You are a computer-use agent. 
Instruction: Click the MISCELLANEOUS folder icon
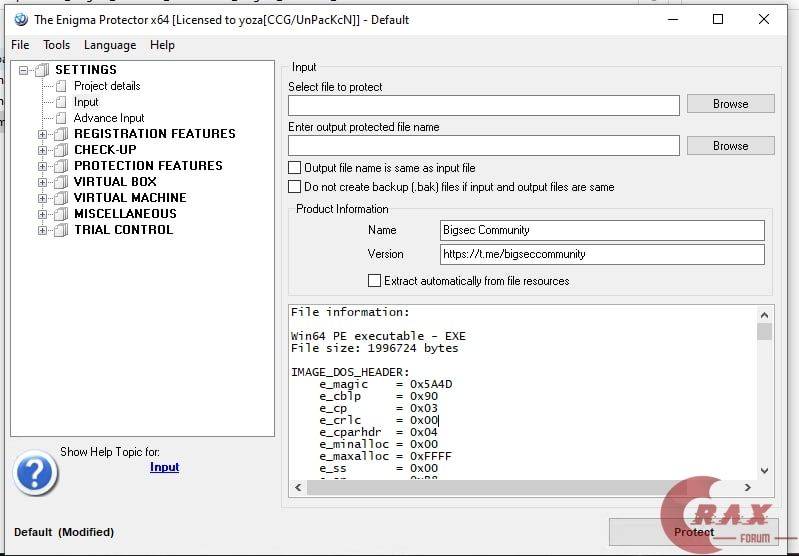61,214
